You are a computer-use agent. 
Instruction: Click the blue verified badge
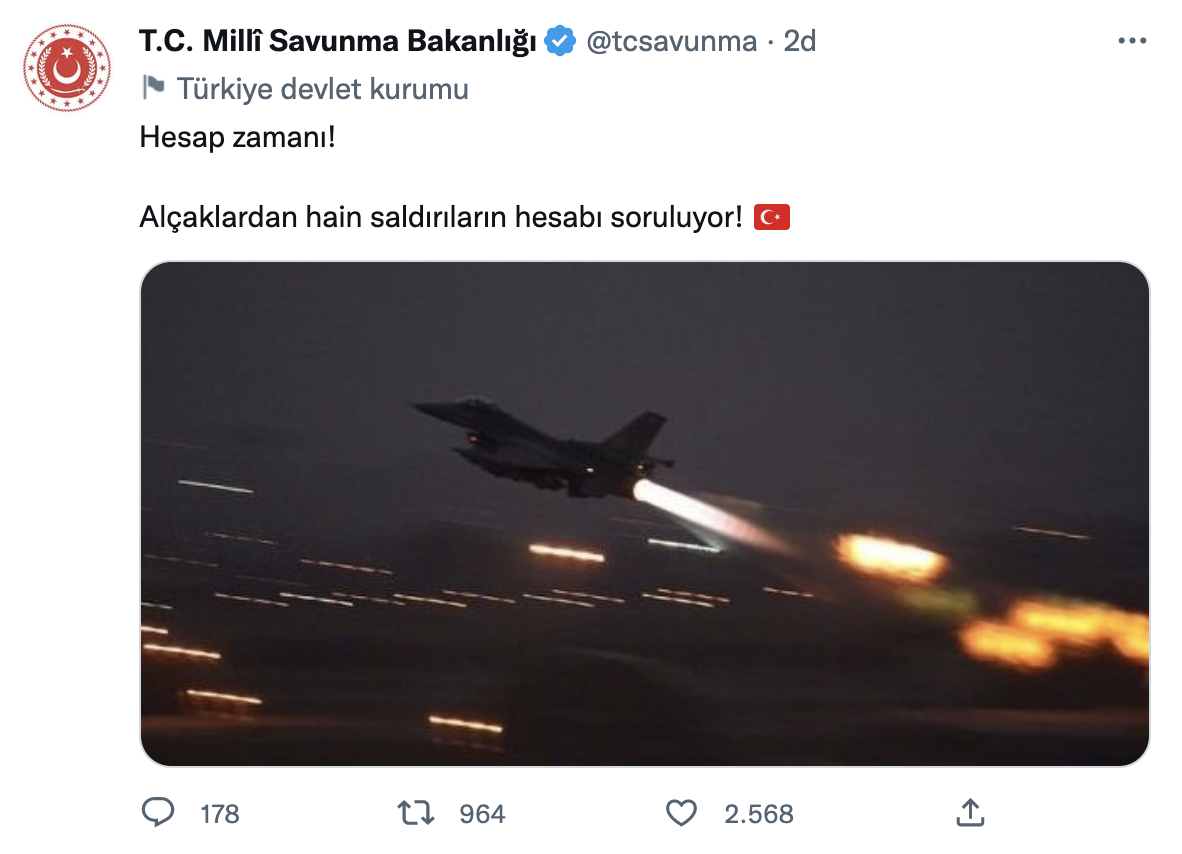pos(558,41)
